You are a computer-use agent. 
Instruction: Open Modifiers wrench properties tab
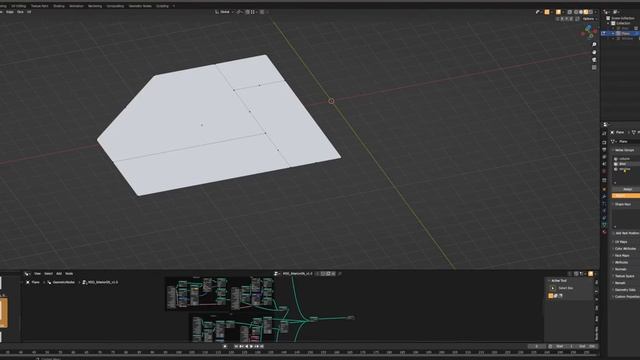604,196
